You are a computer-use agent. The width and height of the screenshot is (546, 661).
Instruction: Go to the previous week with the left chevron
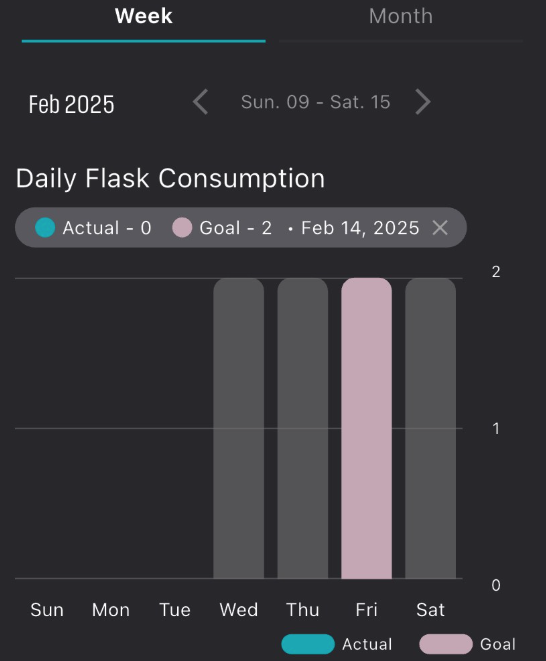[x=201, y=102]
